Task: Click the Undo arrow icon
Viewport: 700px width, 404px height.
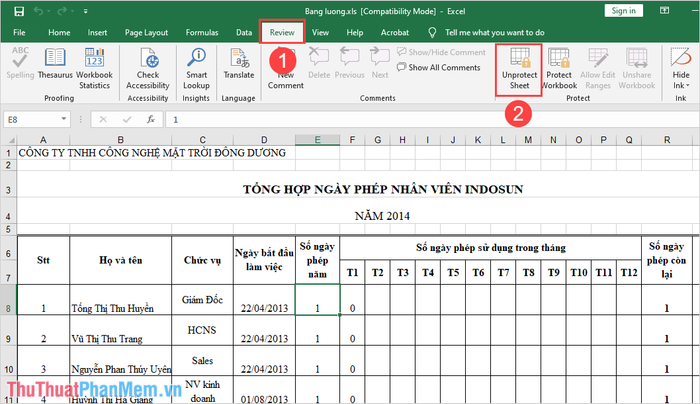Action: pyautogui.click(x=38, y=11)
